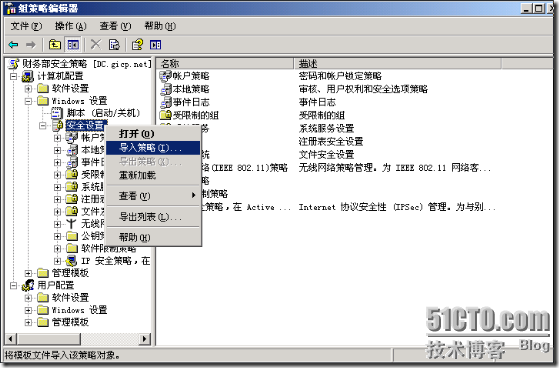The width and height of the screenshot is (559, 368).
Task: Click description Internet 协议安全性 (IPSec) 管理
Action: (397, 207)
